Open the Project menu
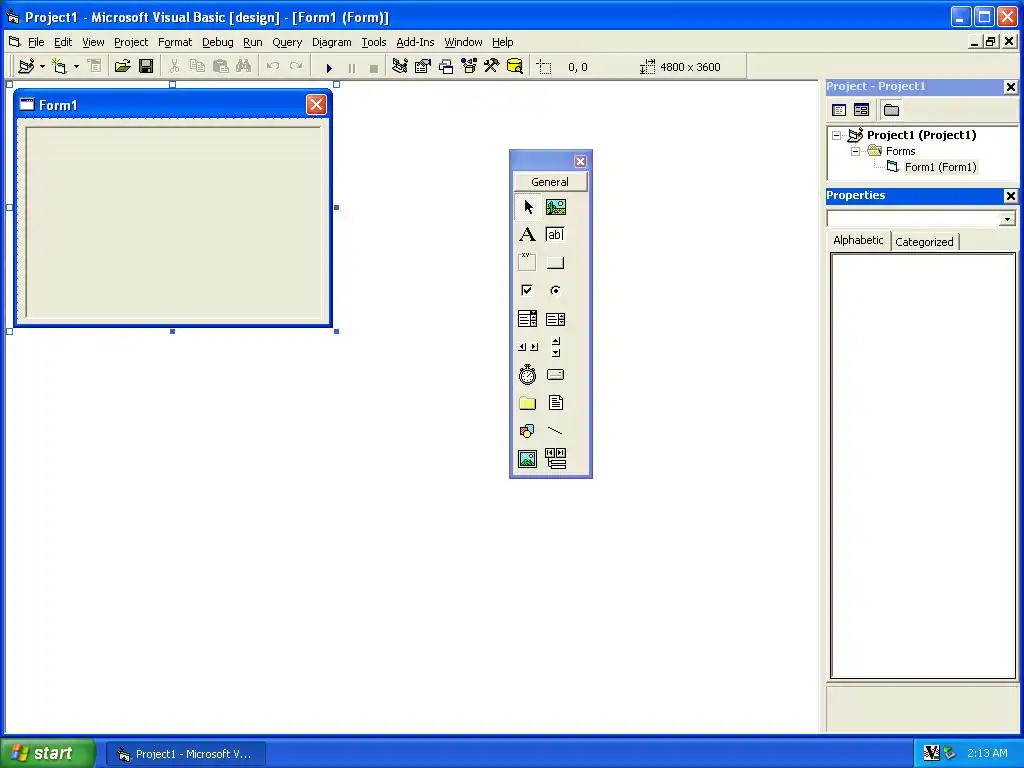 tap(131, 42)
